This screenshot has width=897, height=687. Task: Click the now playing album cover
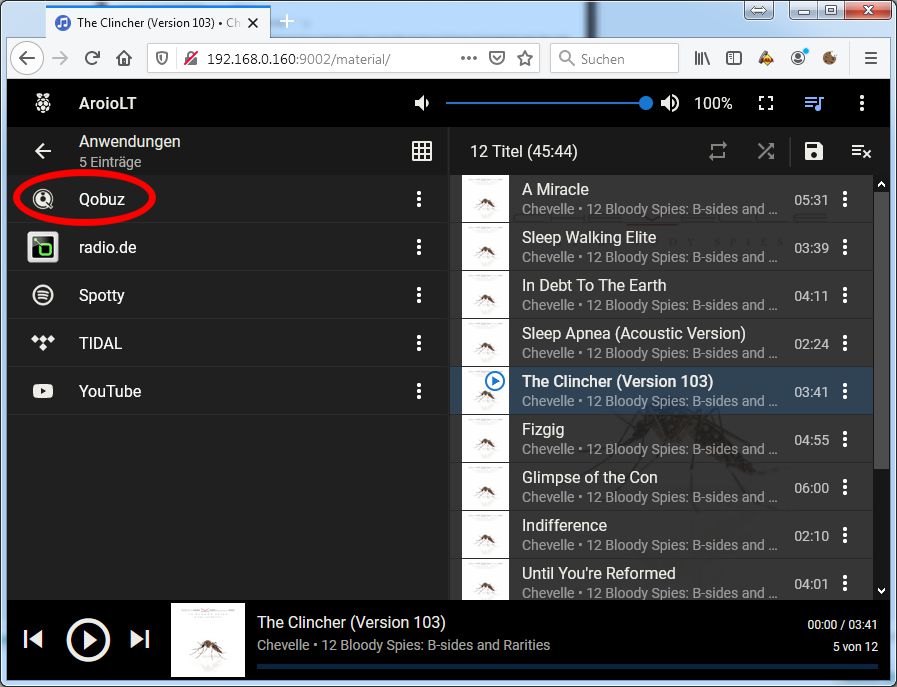(x=208, y=640)
